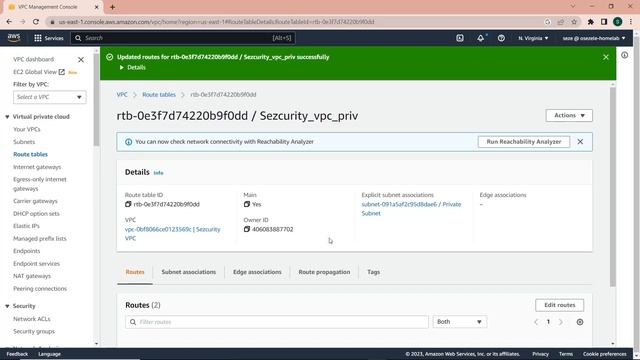Image resolution: width=640 pixels, height=360 pixels.
Task: Open the N. Virginia region selector
Action: [x=533, y=38]
